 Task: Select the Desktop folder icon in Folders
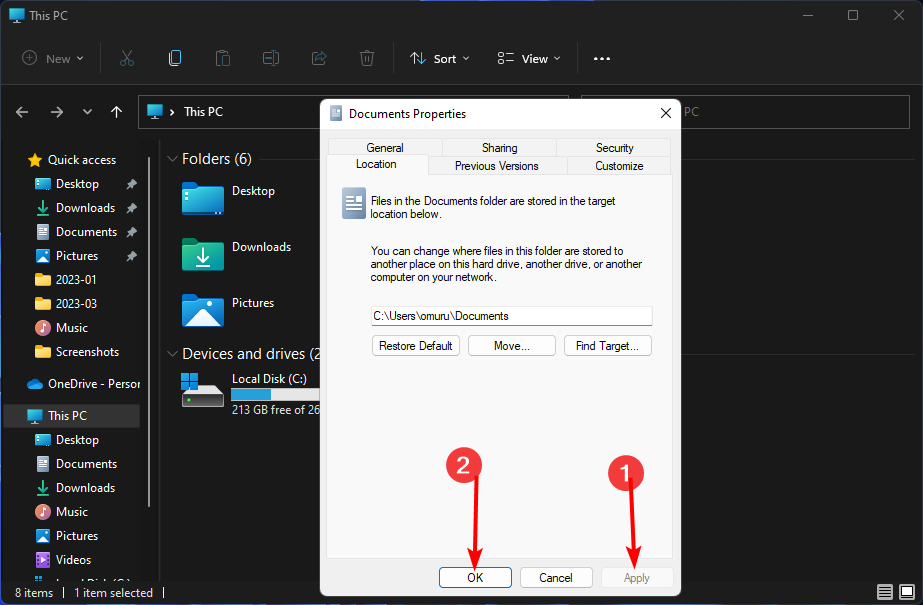coord(202,198)
